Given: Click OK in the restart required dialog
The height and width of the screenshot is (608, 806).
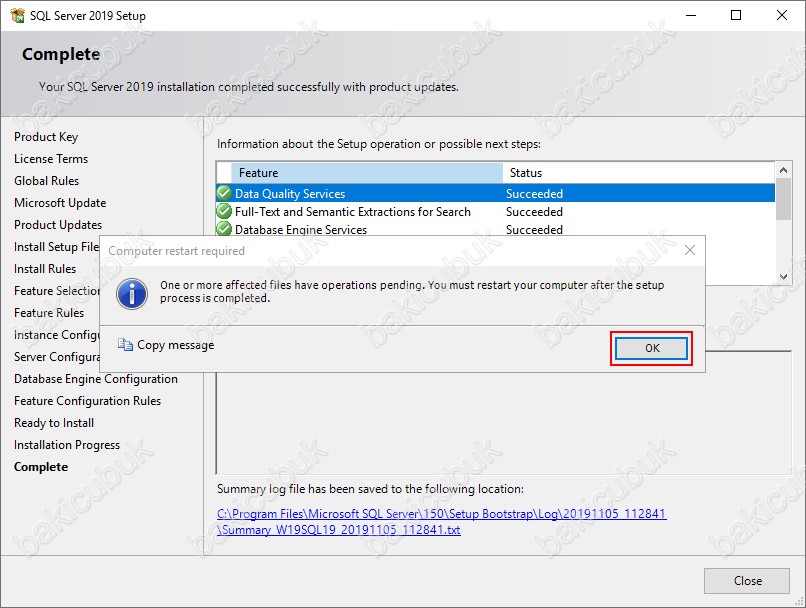Looking at the screenshot, I should (651, 348).
